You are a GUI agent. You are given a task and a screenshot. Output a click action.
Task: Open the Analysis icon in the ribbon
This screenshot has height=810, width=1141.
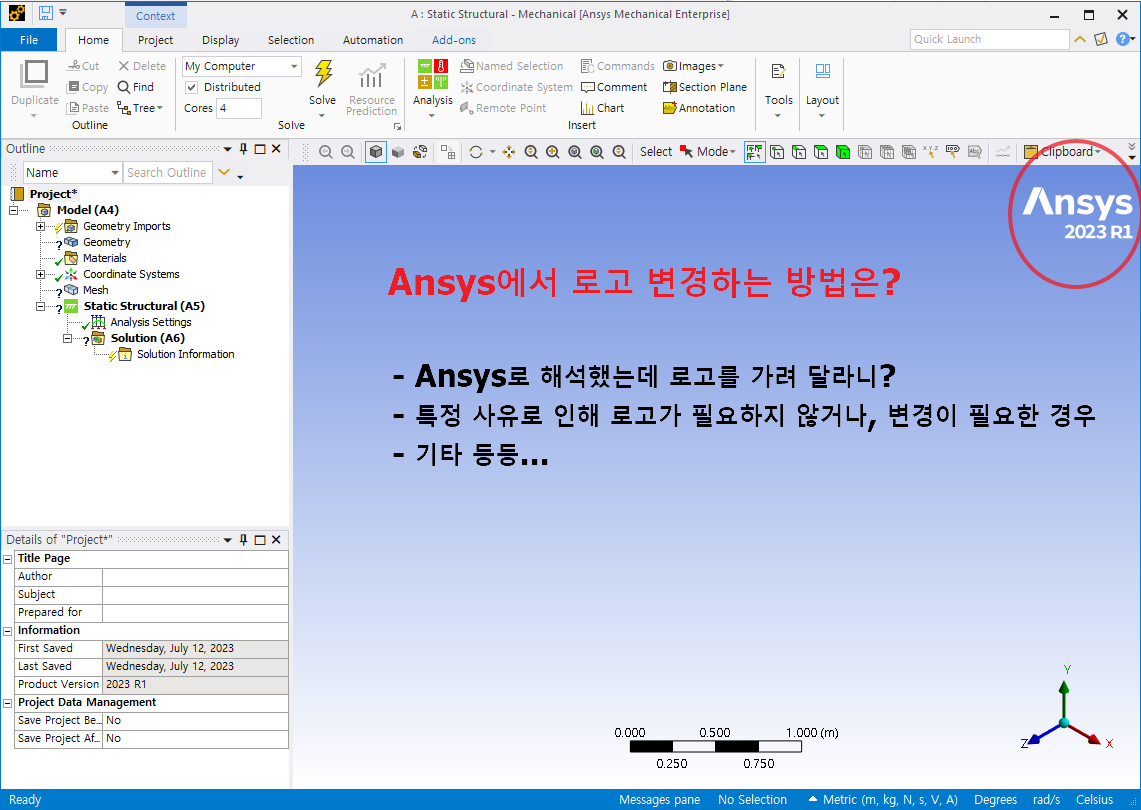coord(433,74)
